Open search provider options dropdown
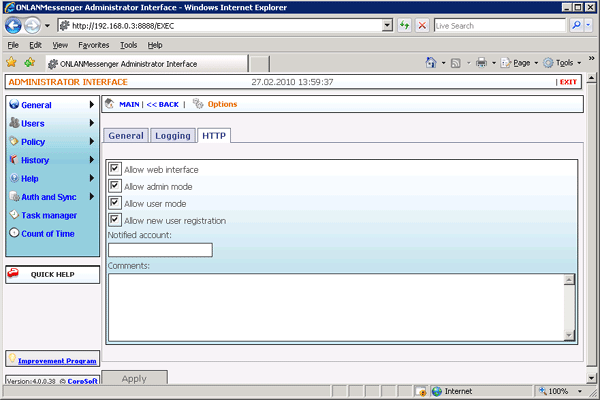600x400 pixels. tap(588, 26)
